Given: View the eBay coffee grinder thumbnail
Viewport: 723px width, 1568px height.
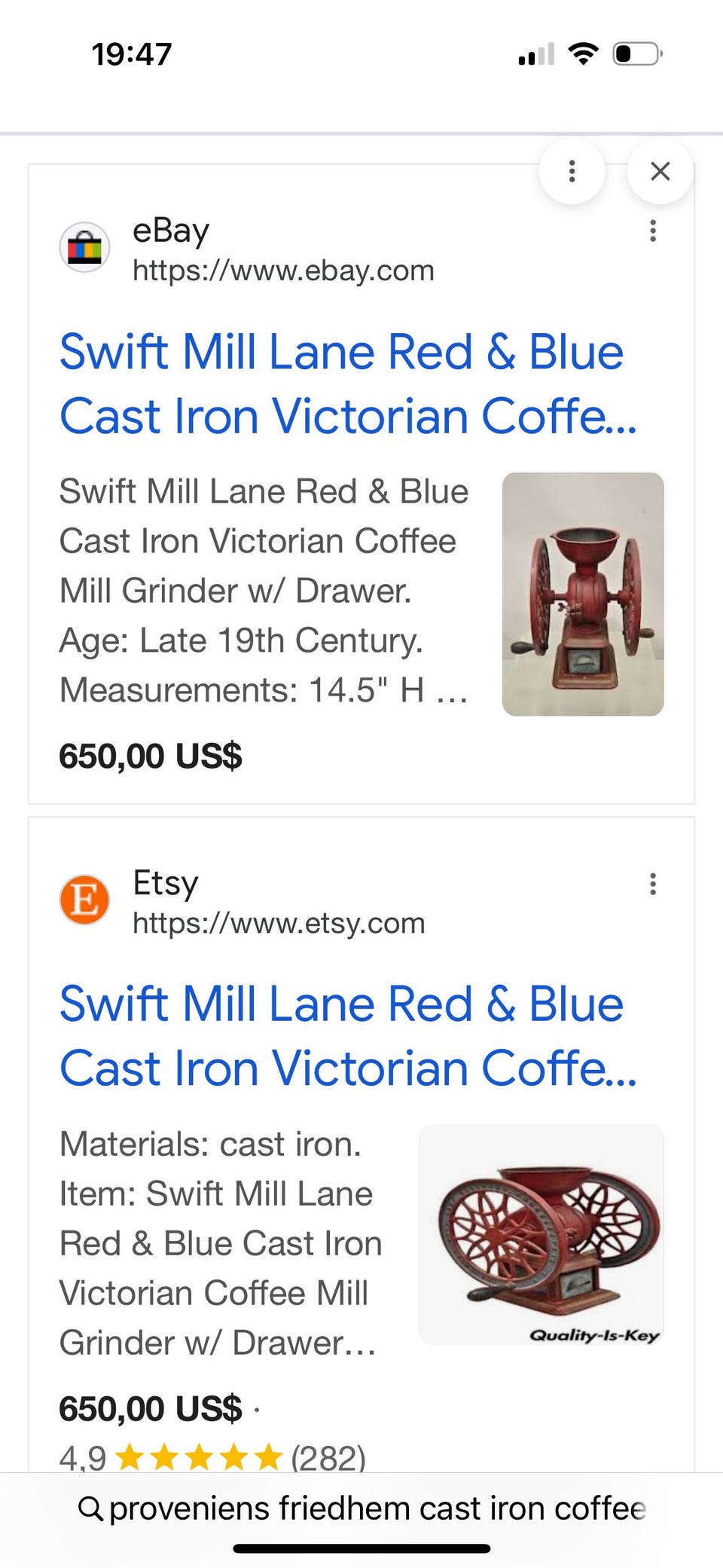Looking at the screenshot, I should [583, 594].
